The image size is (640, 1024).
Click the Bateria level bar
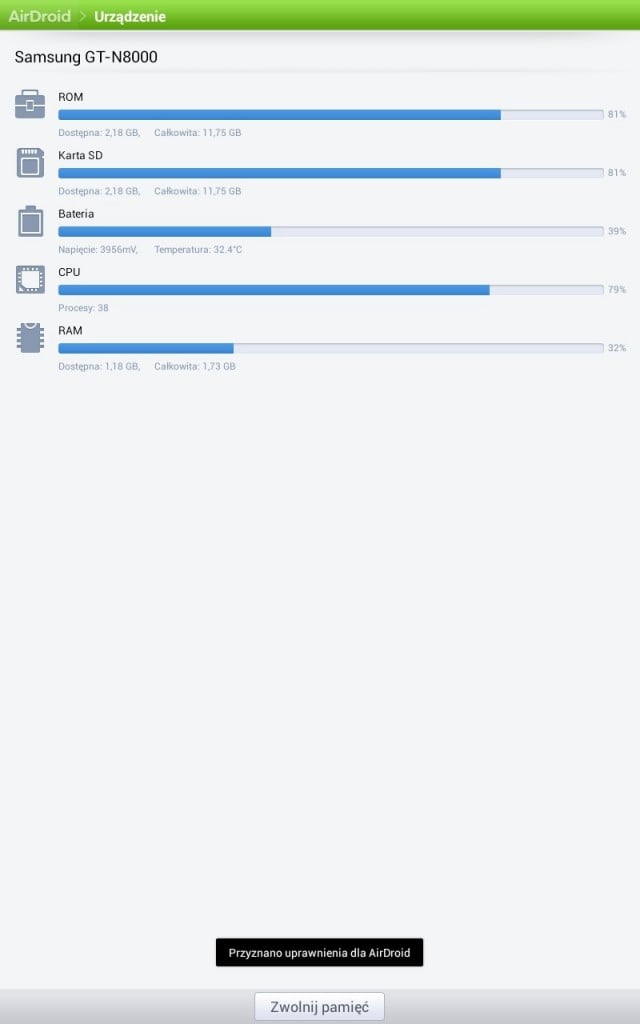click(330, 231)
